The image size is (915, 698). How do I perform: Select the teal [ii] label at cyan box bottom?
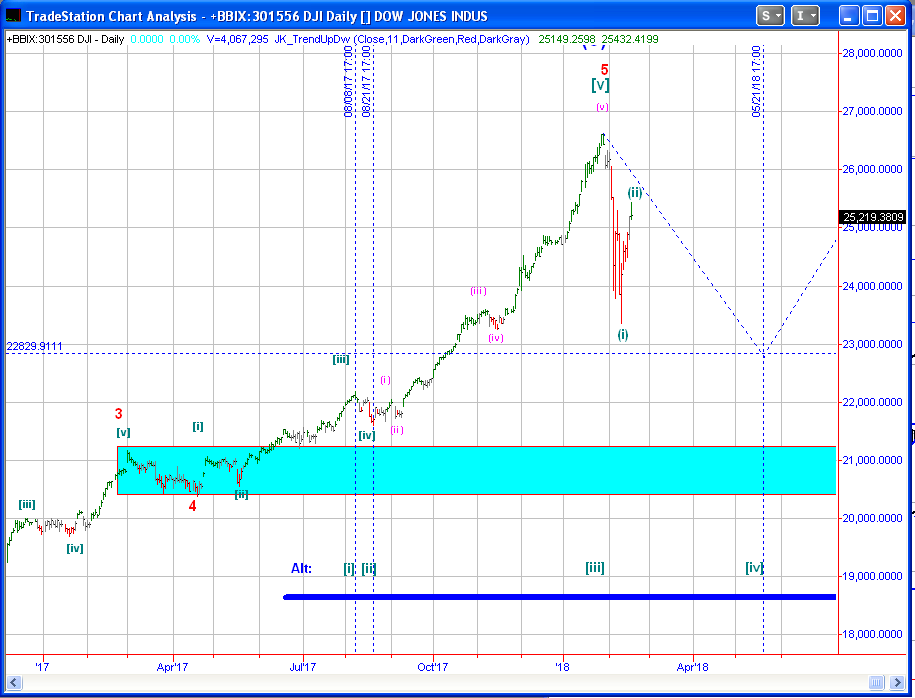pyautogui.click(x=242, y=494)
